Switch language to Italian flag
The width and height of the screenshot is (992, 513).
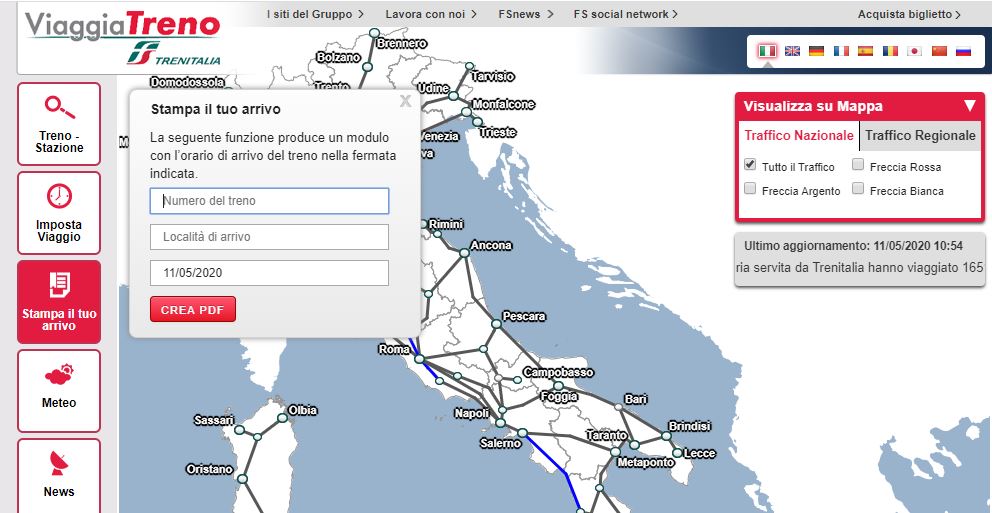click(767, 51)
